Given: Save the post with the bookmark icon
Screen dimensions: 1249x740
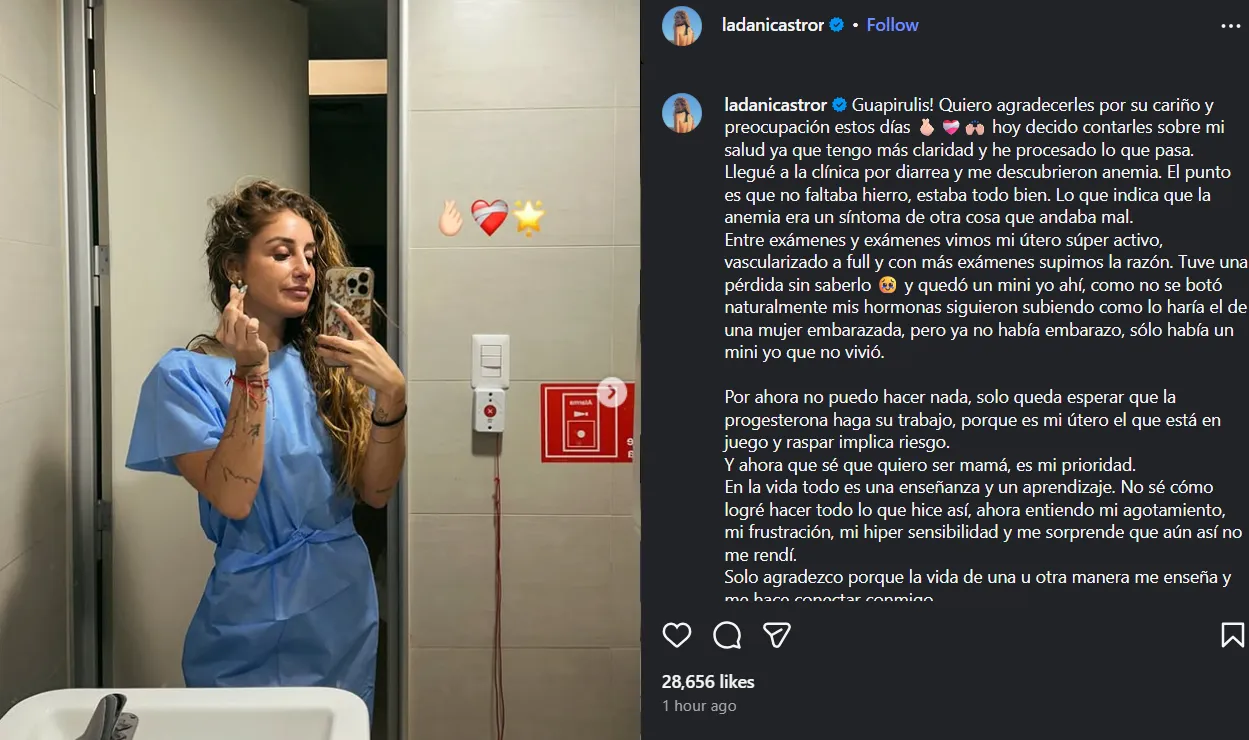Looking at the screenshot, I should click(x=1232, y=635).
